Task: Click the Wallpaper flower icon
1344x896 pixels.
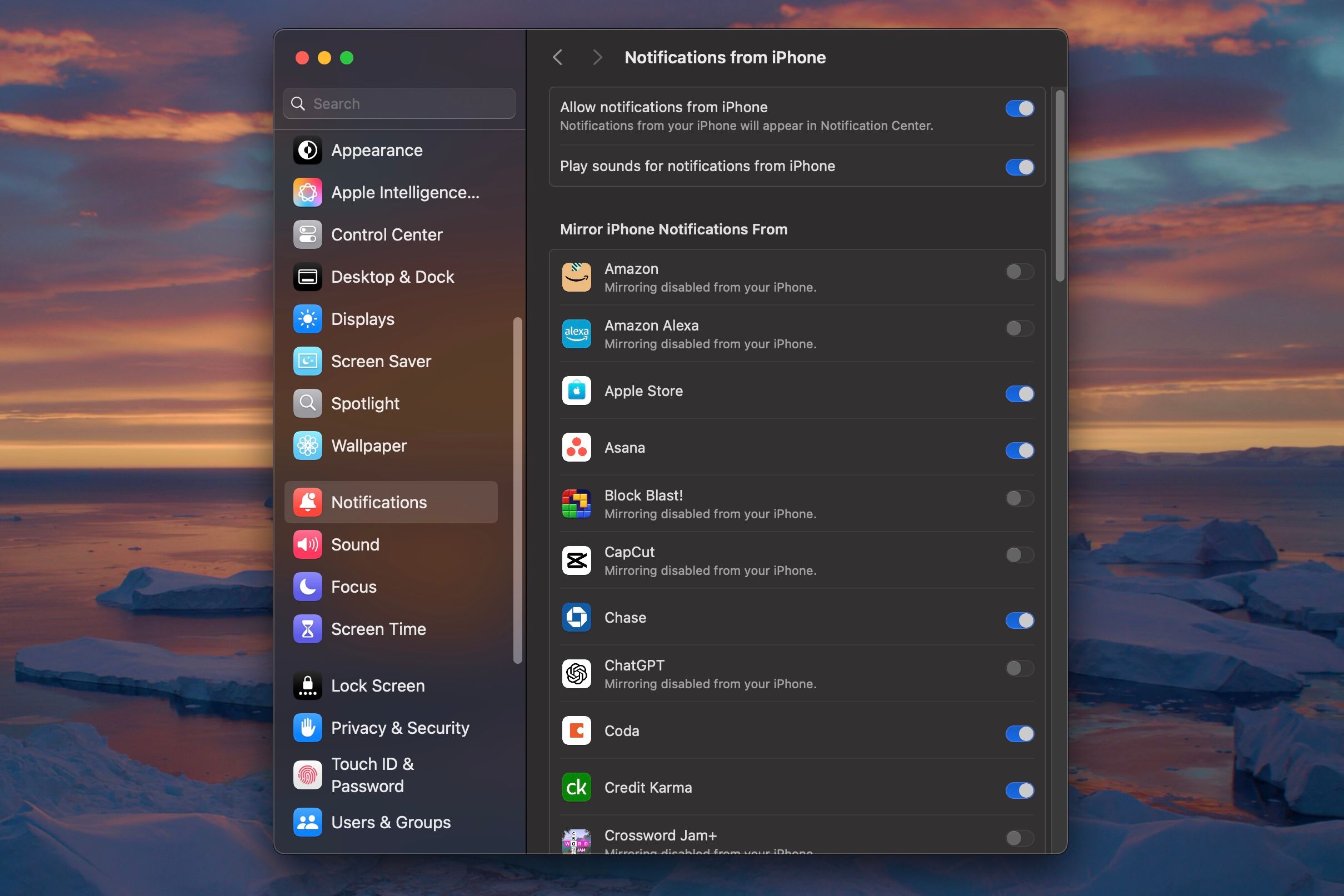Action: coord(307,446)
